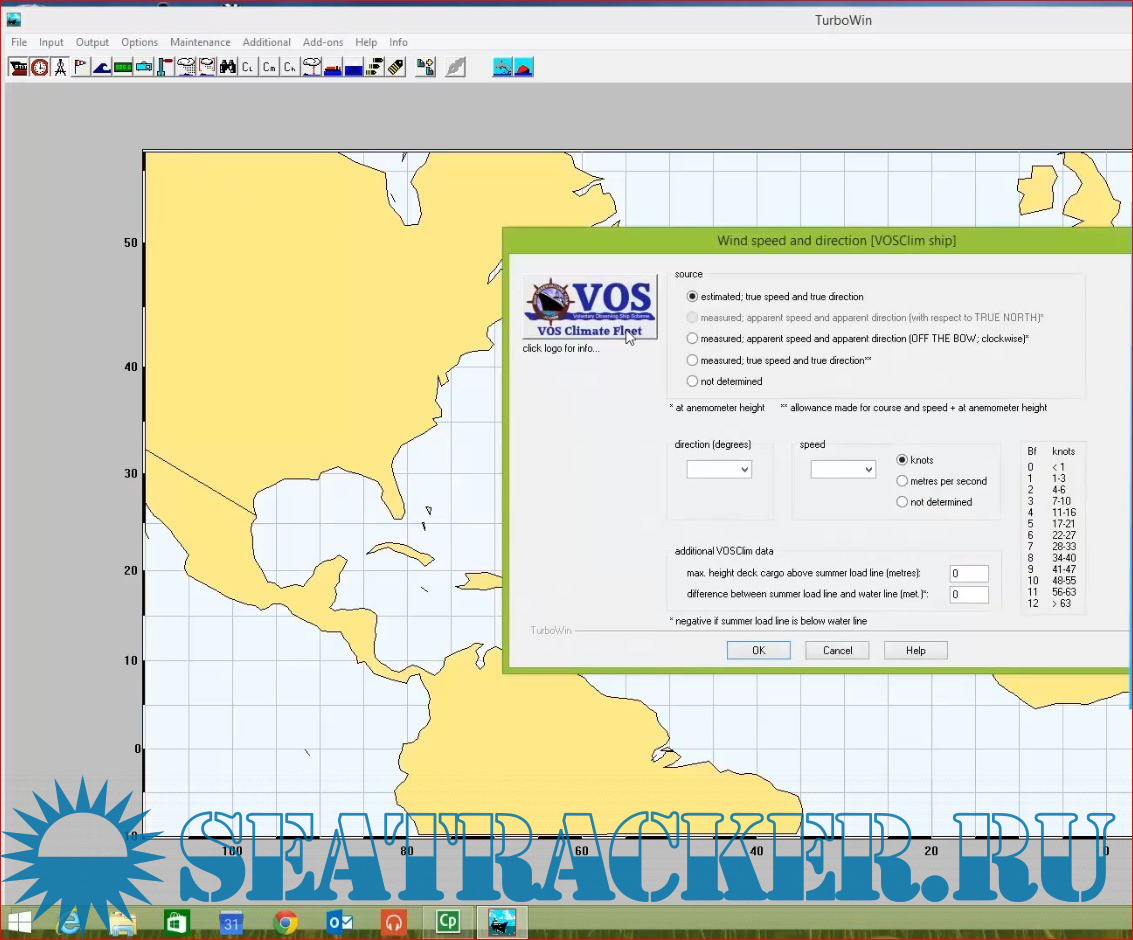Click the divider compass position icon

61,68
